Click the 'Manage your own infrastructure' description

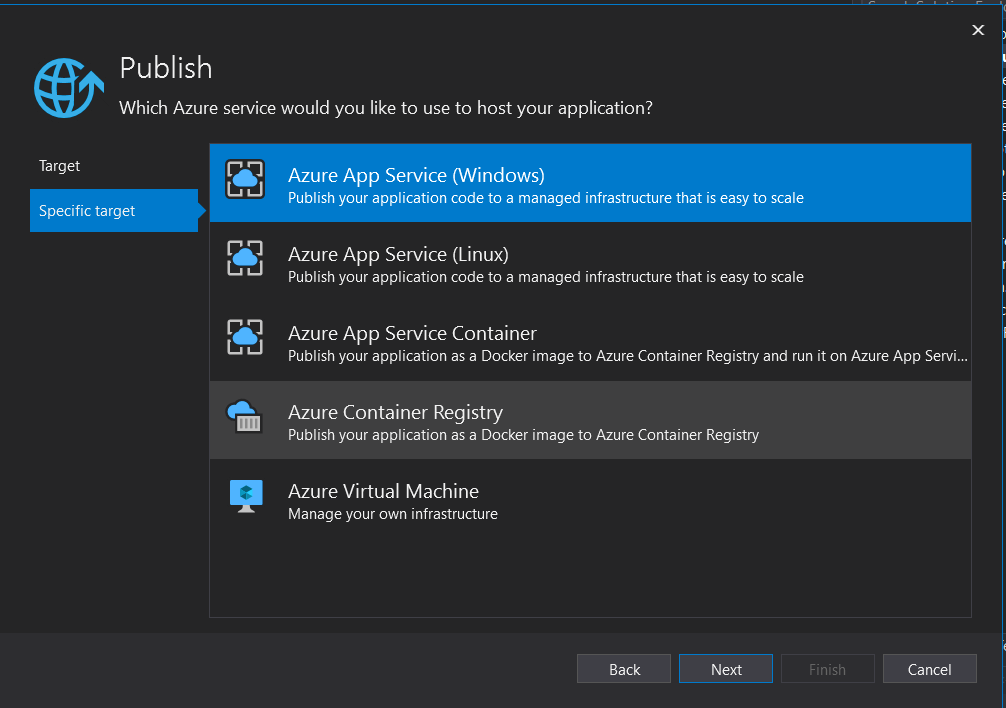392,514
